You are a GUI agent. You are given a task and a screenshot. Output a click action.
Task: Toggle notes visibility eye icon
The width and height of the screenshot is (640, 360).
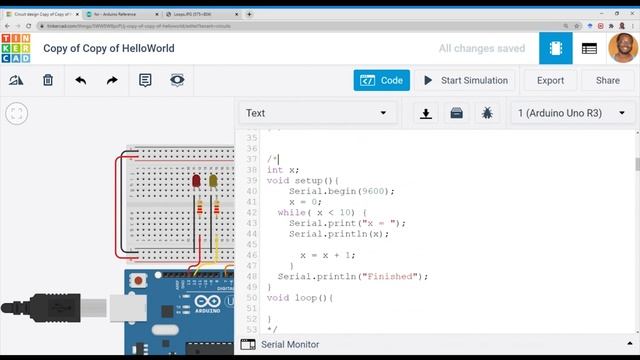click(x=177, y=80)
